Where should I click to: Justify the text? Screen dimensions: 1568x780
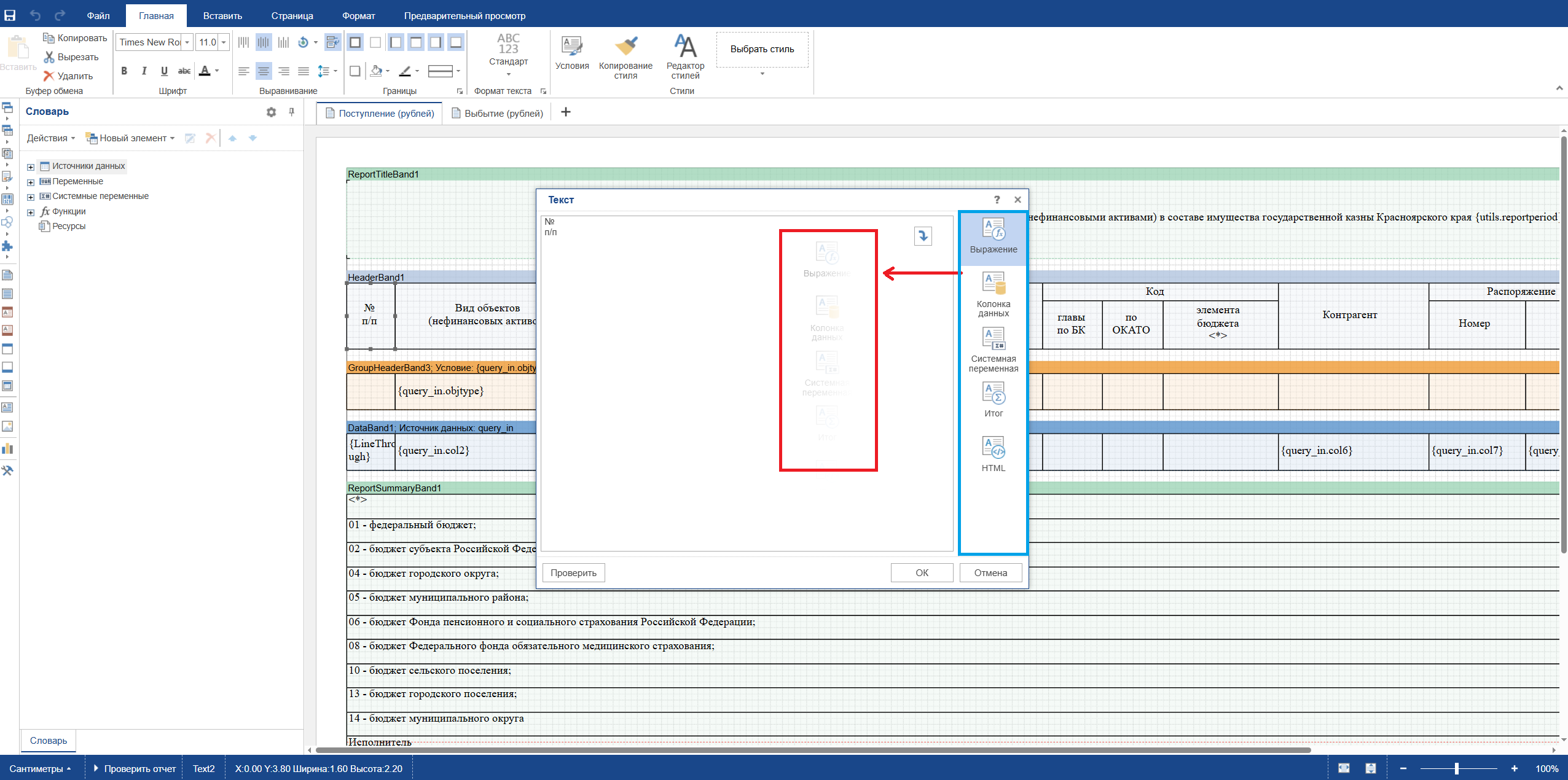pyautogui.click(x=303, y=71)
